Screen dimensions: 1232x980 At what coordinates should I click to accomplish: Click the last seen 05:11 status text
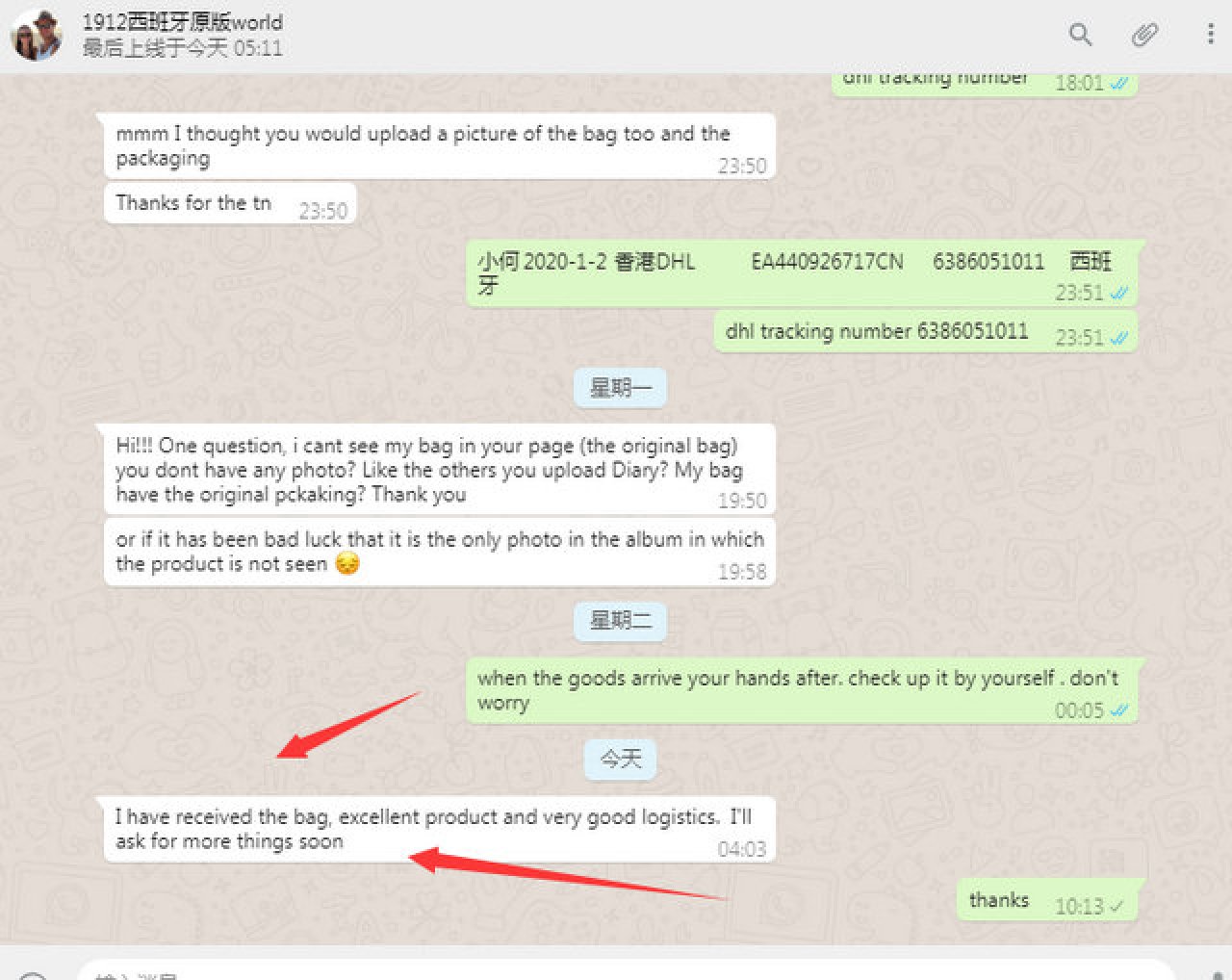[x=182, y=48]
